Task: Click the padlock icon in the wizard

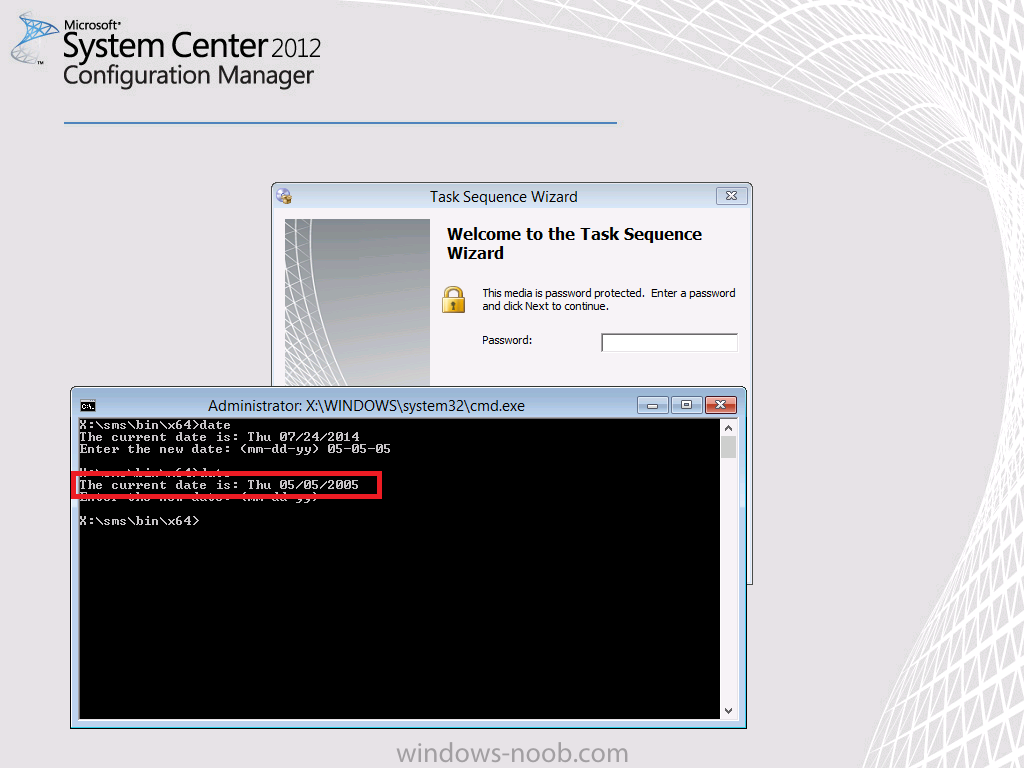Action: click(453, 300)
